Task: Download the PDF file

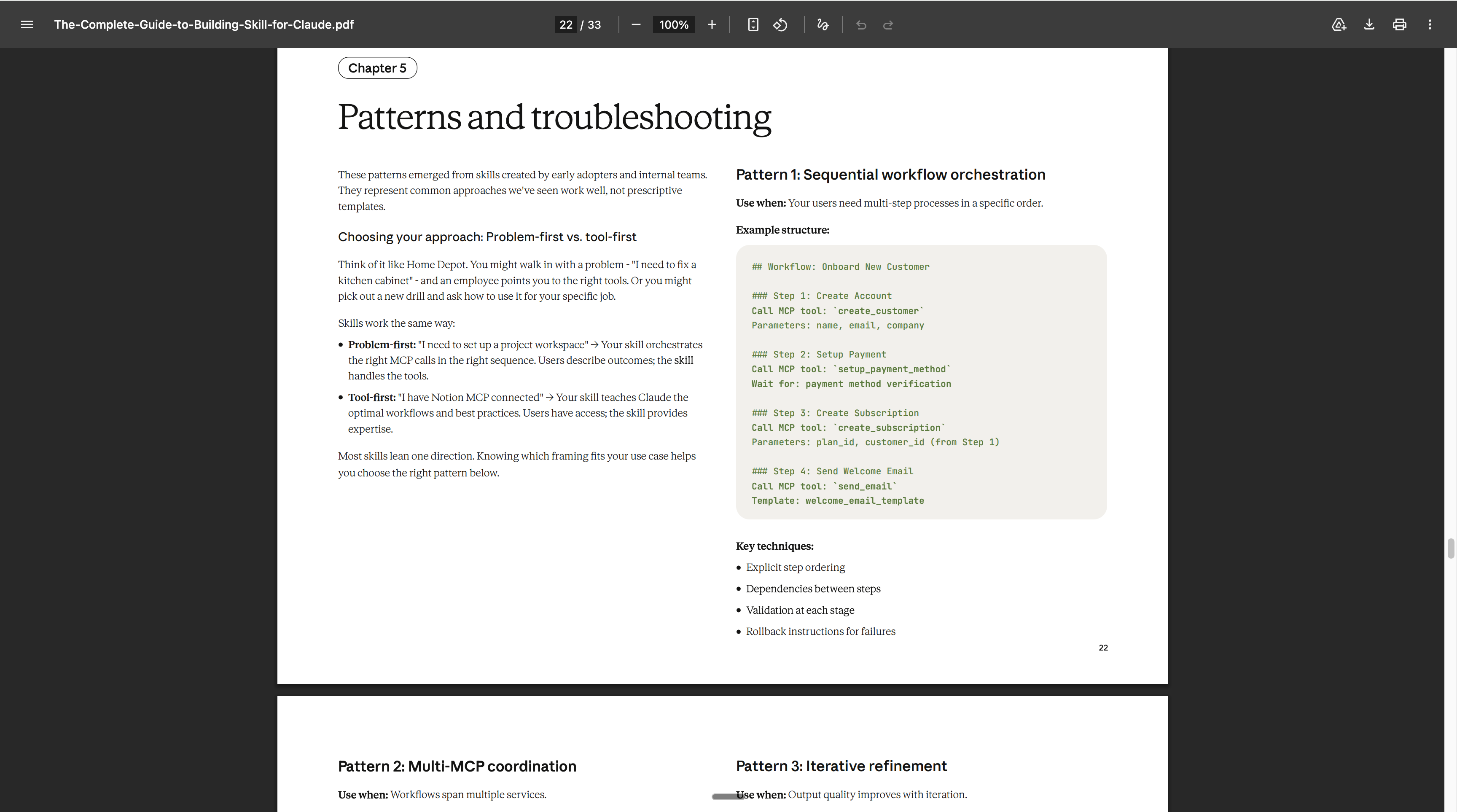Action: point(1369,24)
